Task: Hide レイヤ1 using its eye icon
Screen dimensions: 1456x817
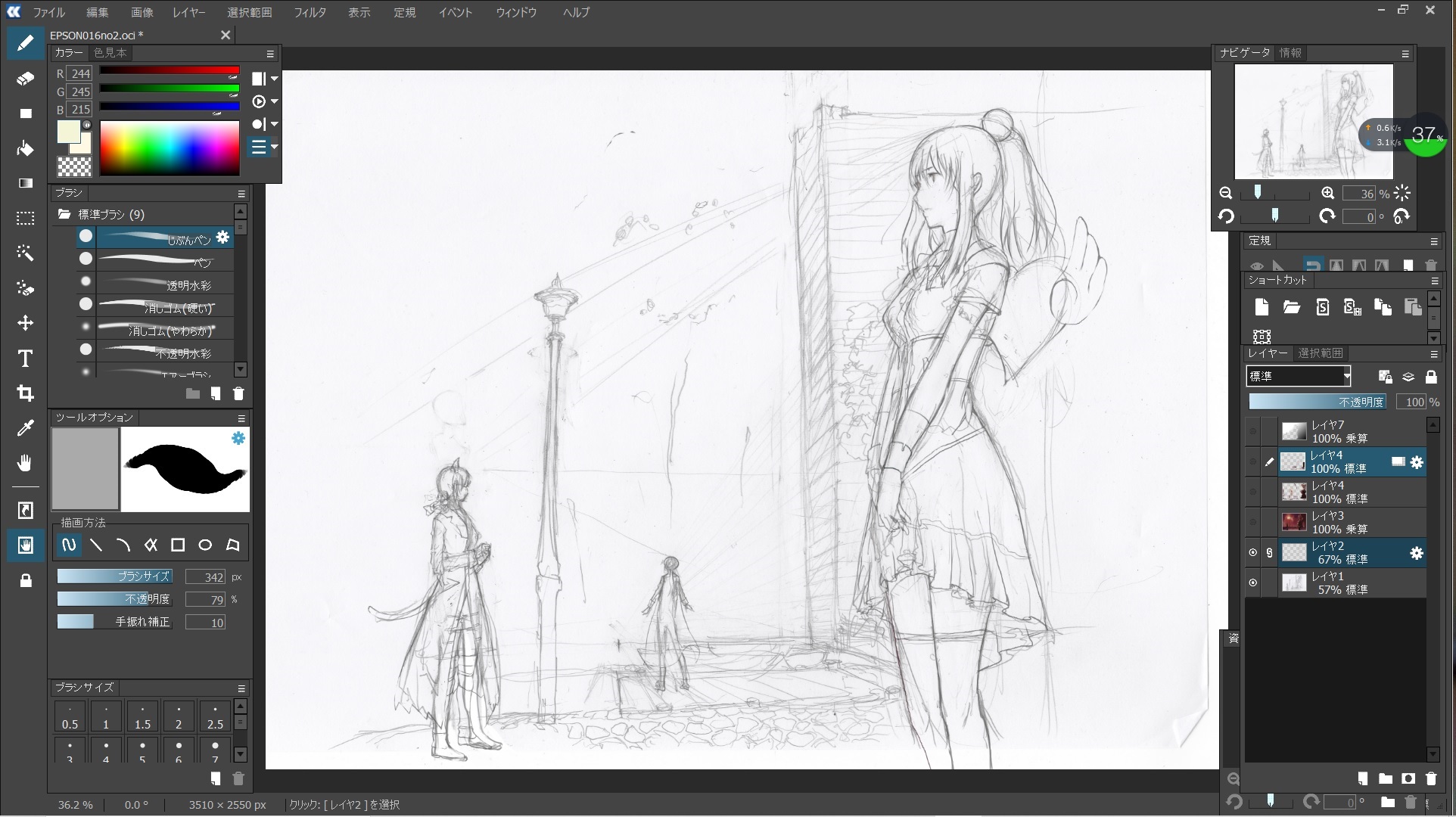Action: pos(1253,582)
